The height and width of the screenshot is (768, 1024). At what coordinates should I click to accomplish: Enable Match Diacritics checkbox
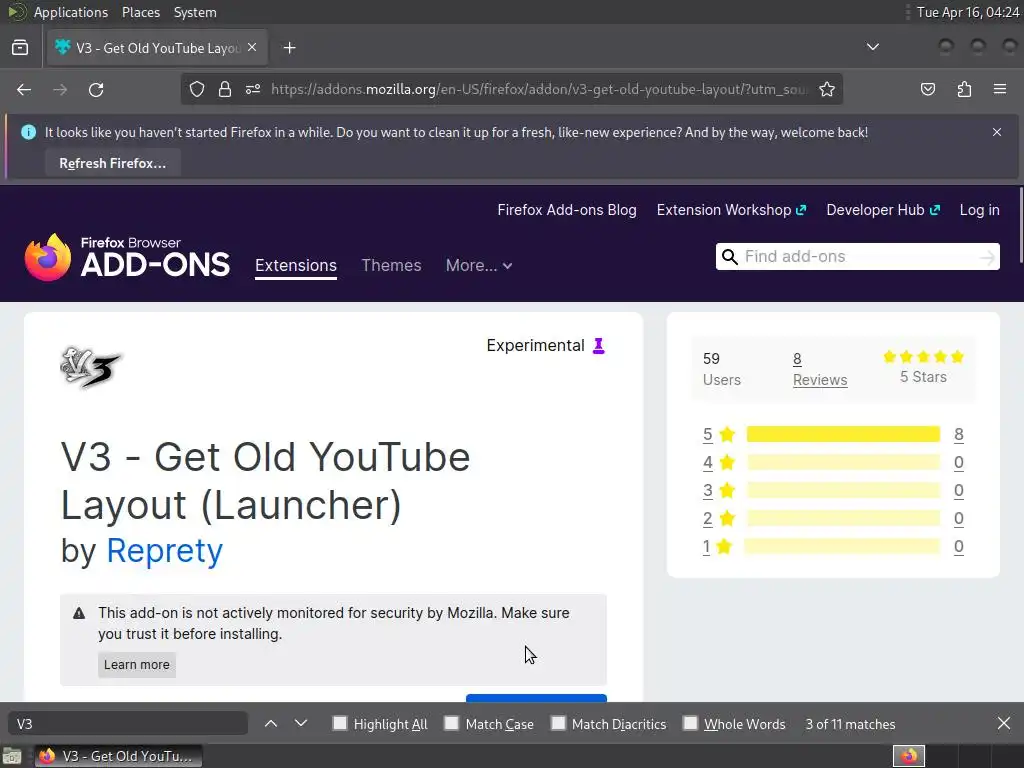[x=558, y=723]
